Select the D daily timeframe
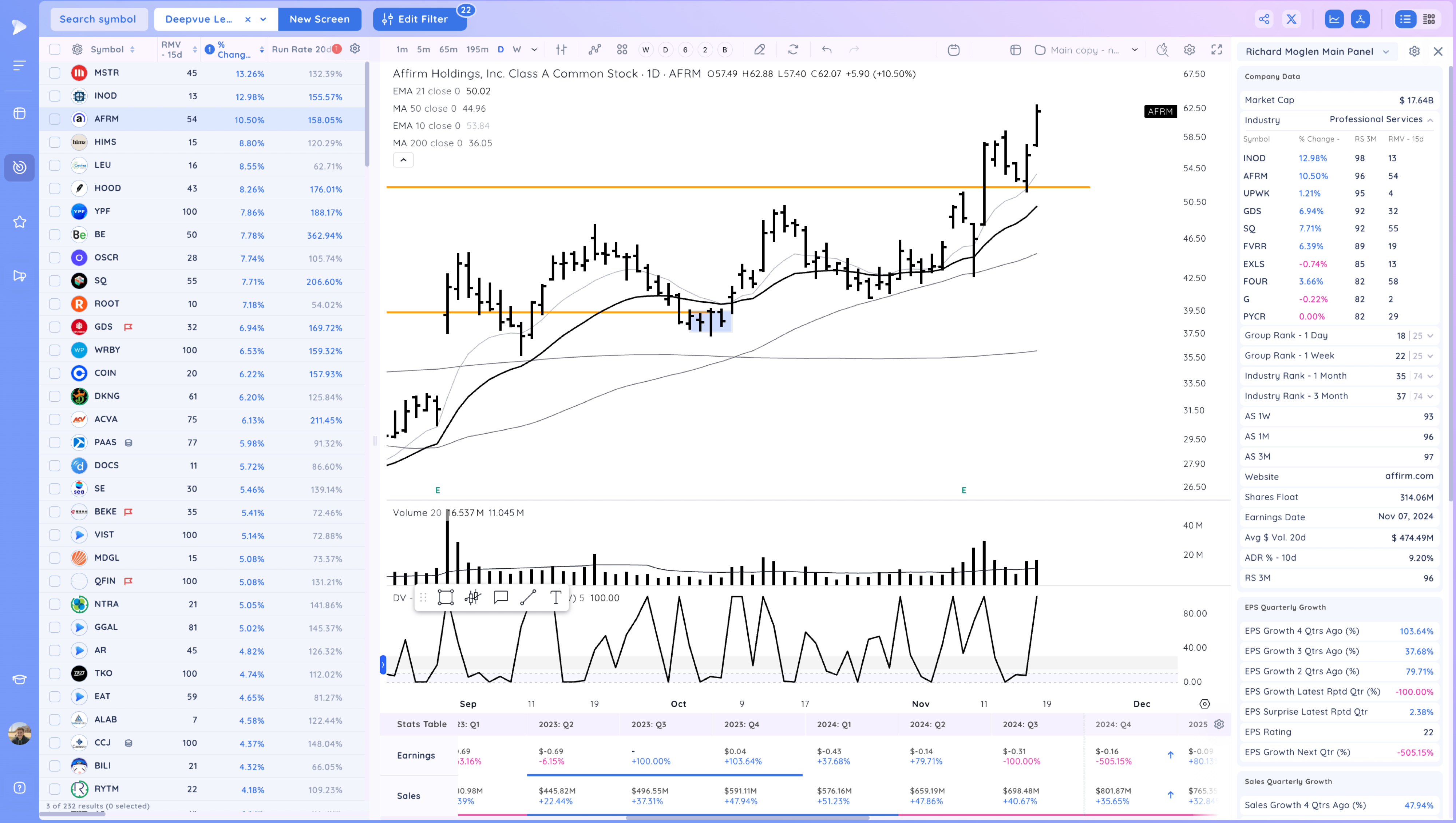The image size is (1456, 823). pyautogui.click(x=500, y=50)
